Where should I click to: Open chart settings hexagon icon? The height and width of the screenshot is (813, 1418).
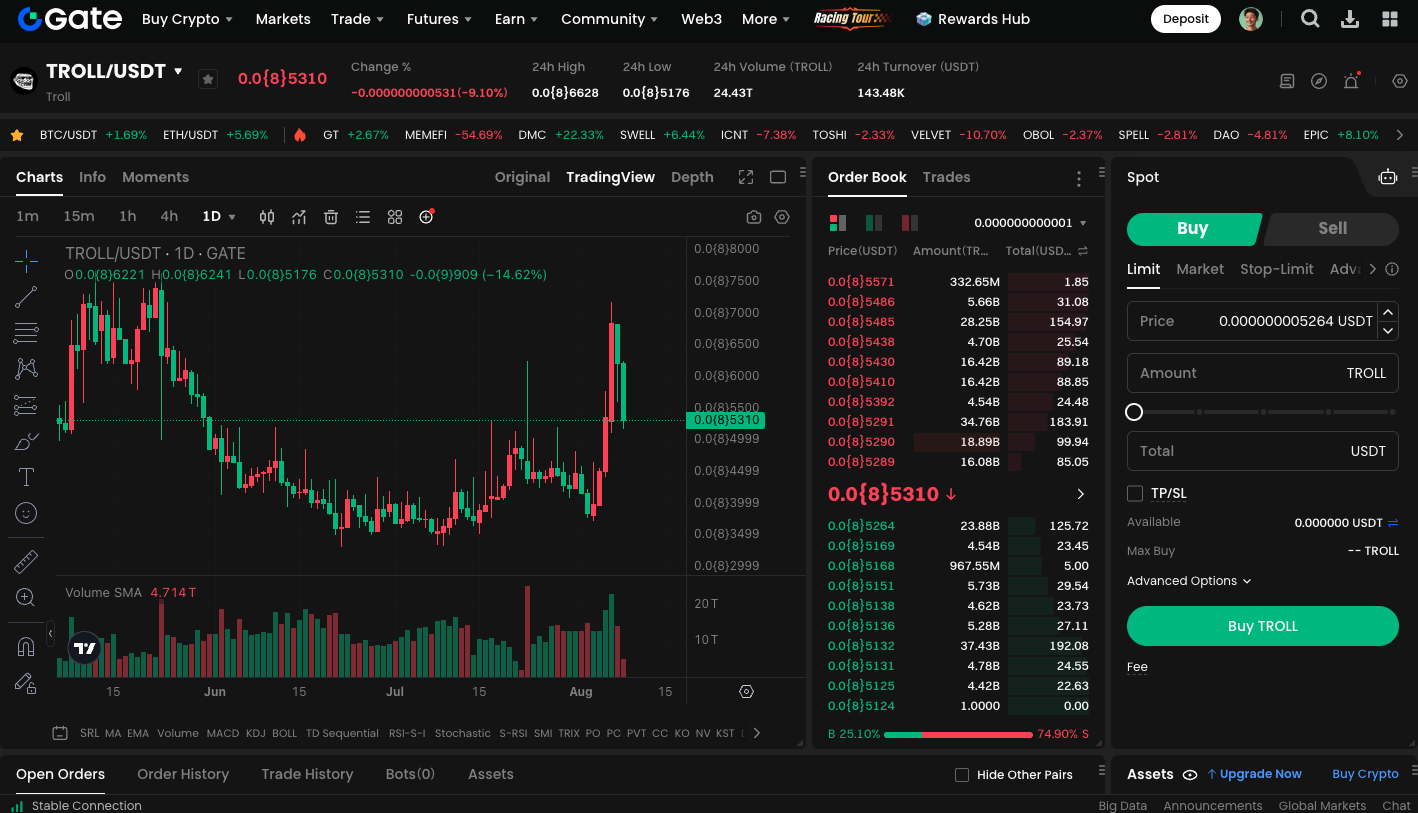point(782,217)
